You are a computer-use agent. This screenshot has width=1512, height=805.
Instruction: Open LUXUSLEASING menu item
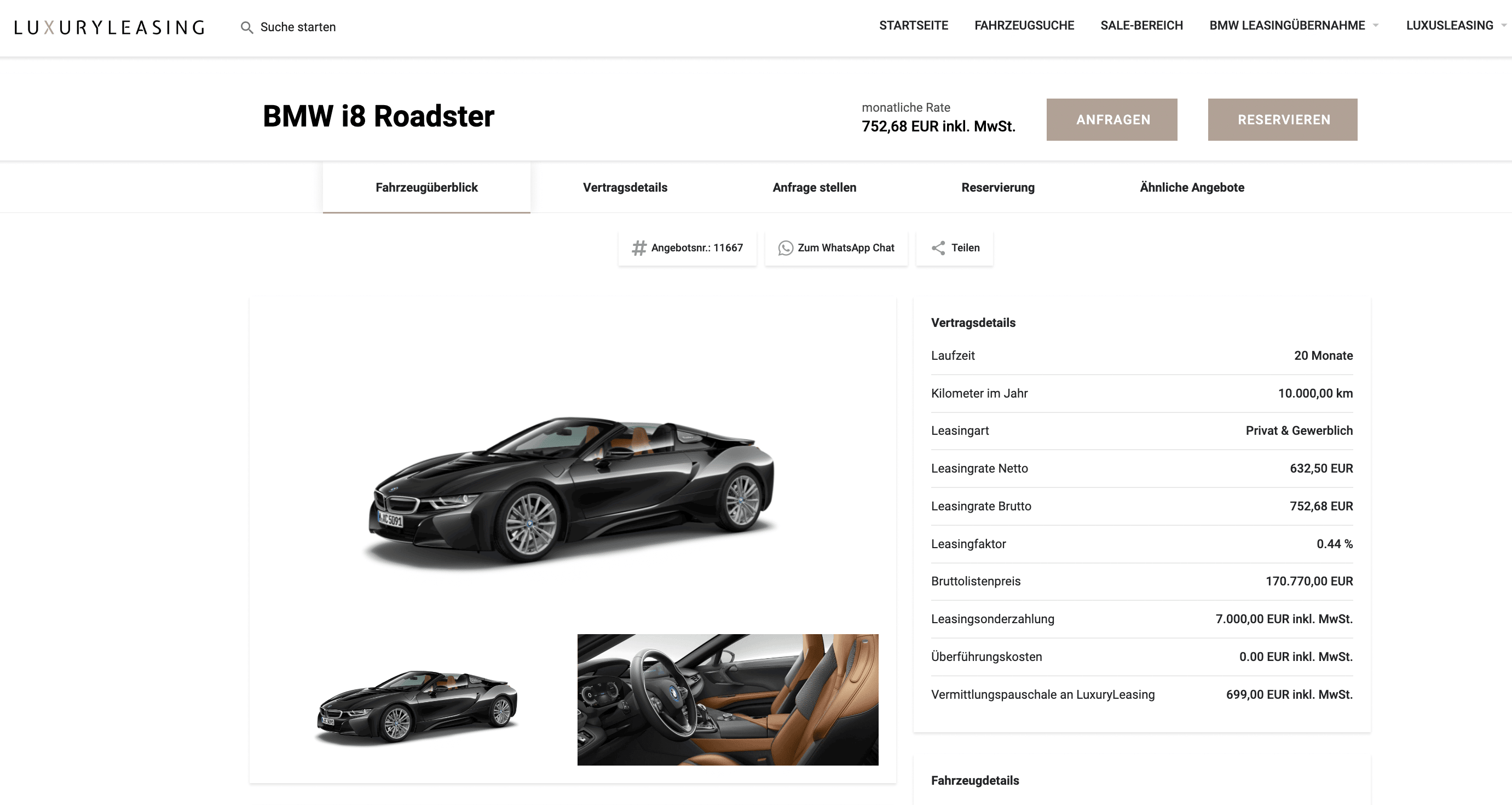click(x=1449, y=25)
